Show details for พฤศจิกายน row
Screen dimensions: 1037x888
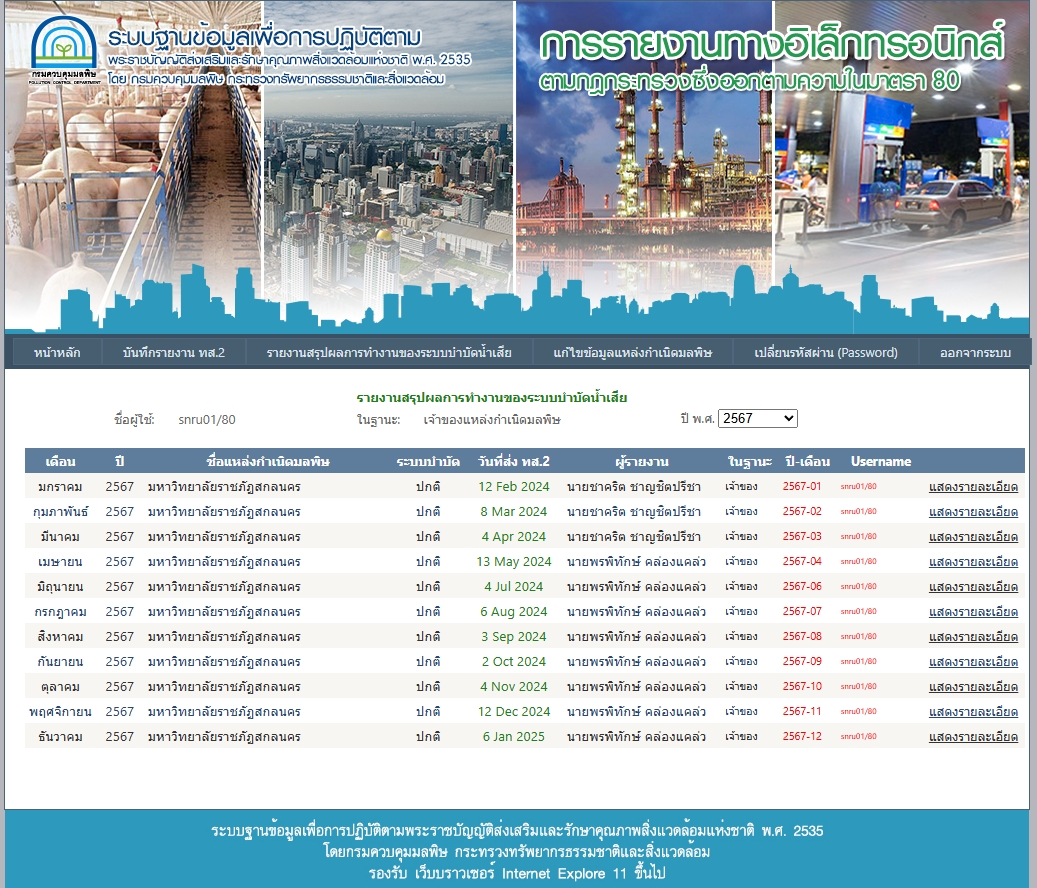point(973,712)
